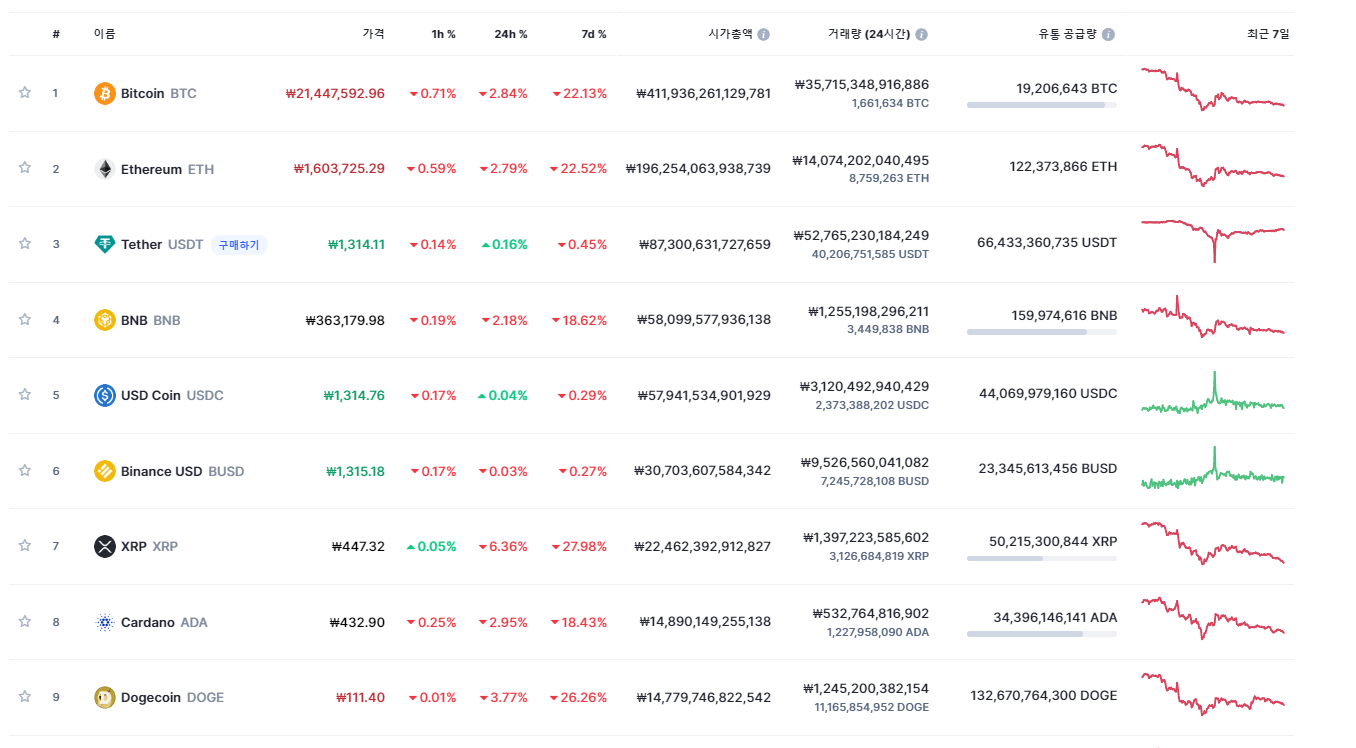Screen dimensions: 1356x748
Task: Click the USD Coin logo icon
Action: click(x=105, y=395)
